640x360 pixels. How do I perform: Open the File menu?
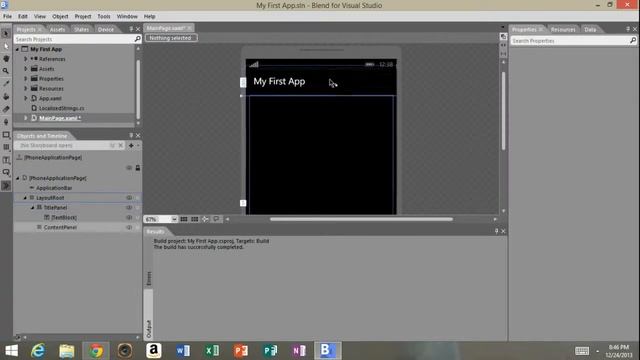pos(7,16)
